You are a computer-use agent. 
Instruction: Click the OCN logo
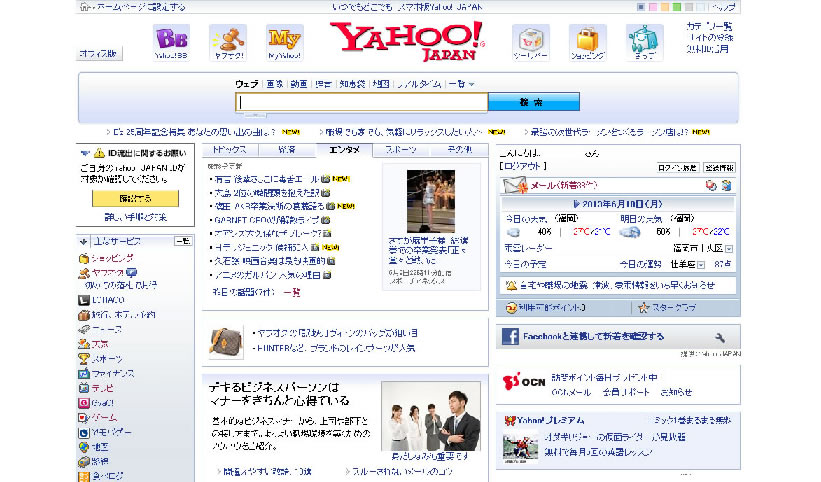point(524,382)
